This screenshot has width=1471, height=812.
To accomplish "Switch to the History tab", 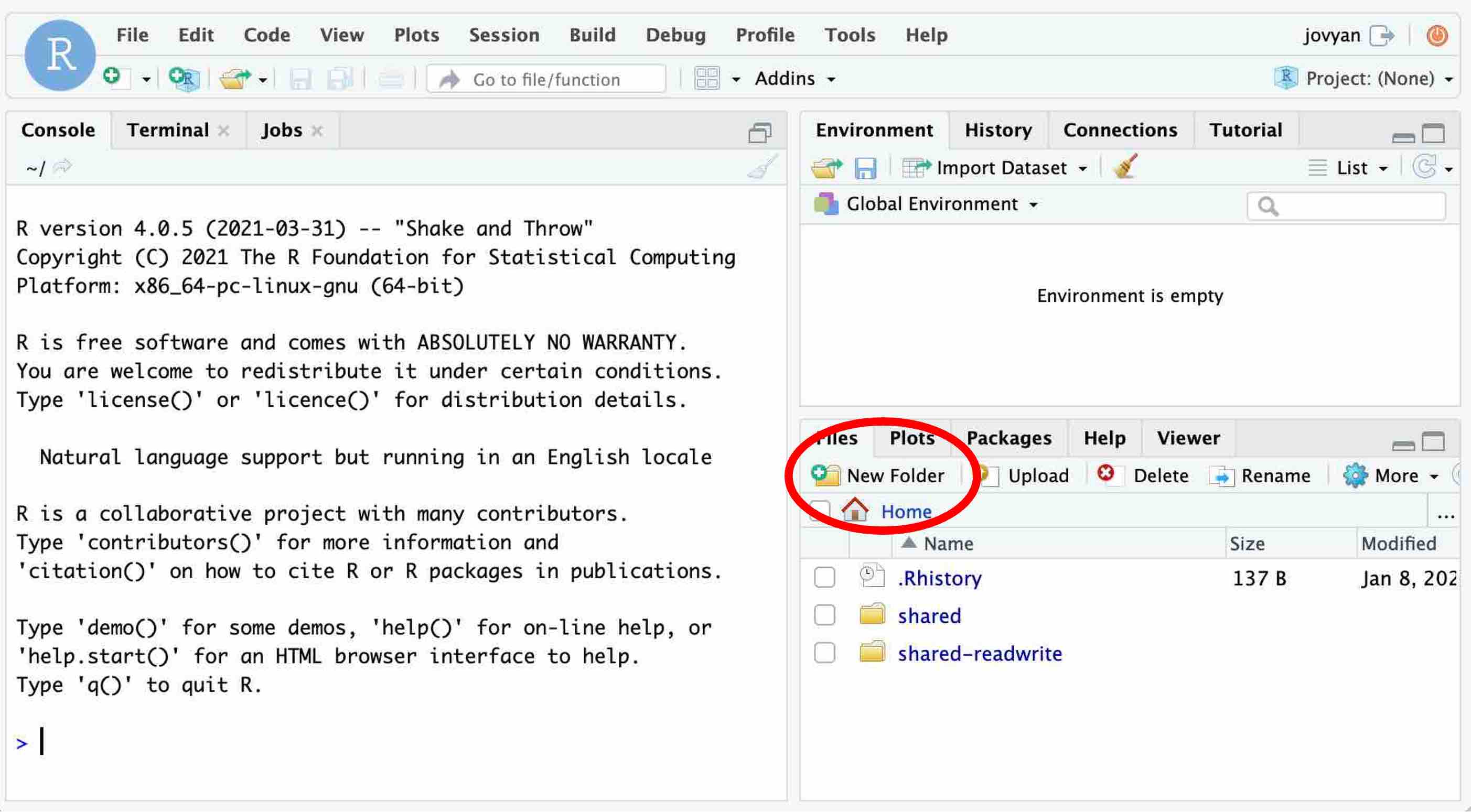I will tap(998, 130).
